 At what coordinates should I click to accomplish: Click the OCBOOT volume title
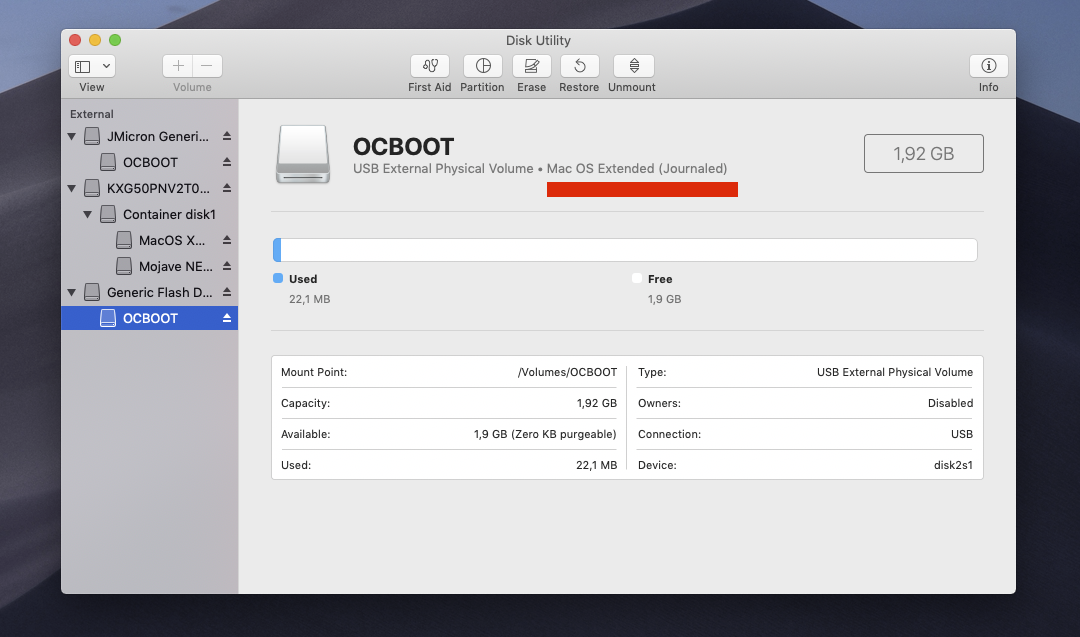pos(403,147)
